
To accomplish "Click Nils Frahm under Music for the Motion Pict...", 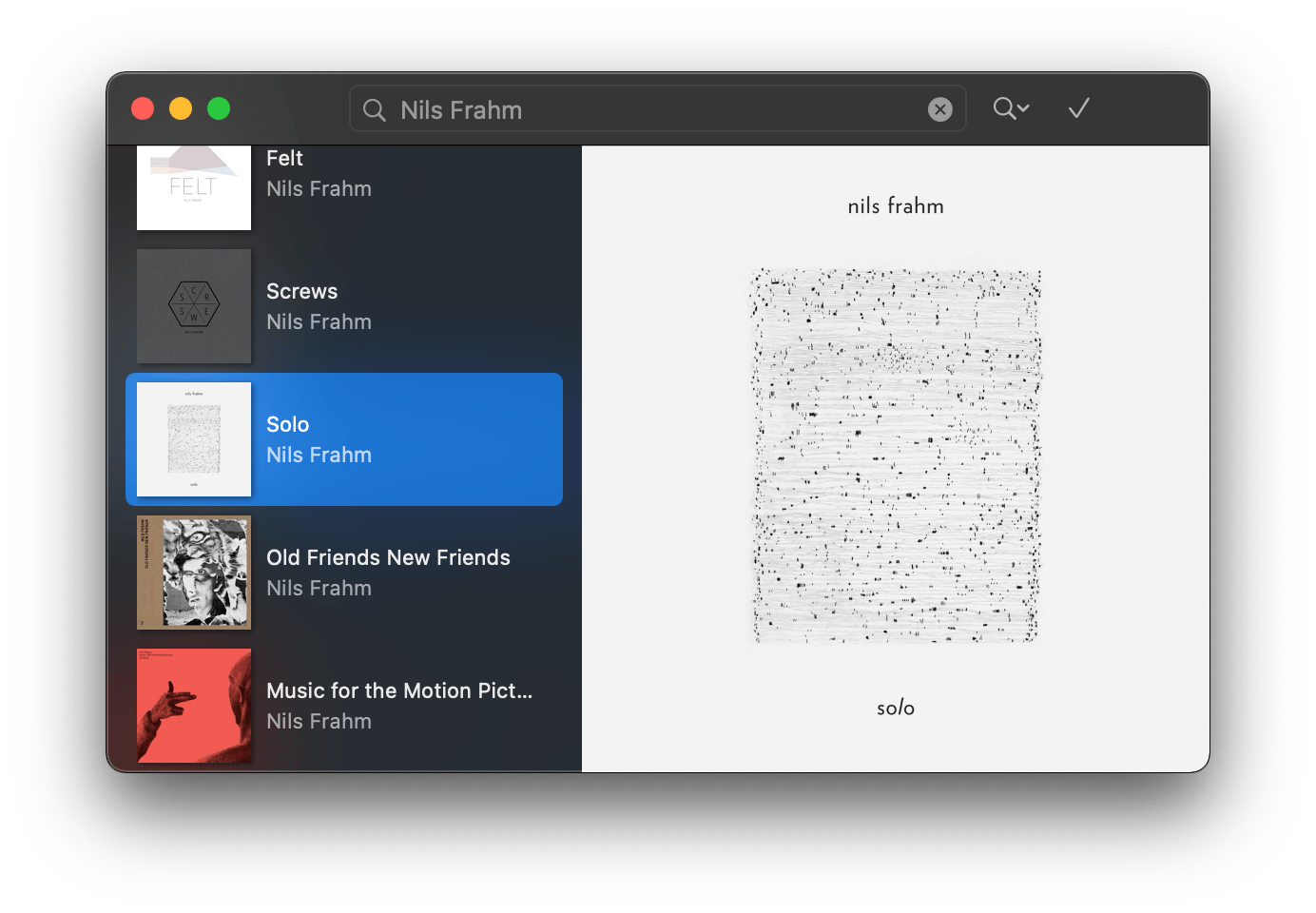I will pyautogui.click(x=319, y=721).
